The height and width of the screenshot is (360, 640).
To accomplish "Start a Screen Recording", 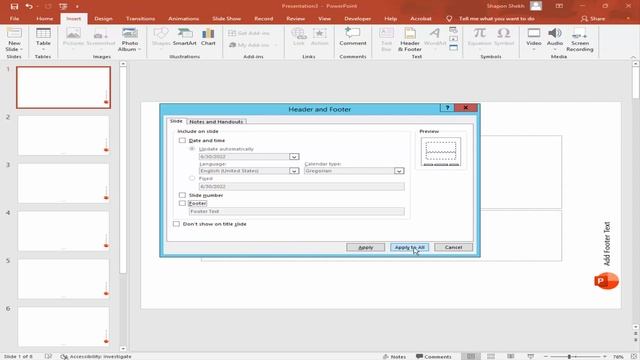I will (580, 39).
